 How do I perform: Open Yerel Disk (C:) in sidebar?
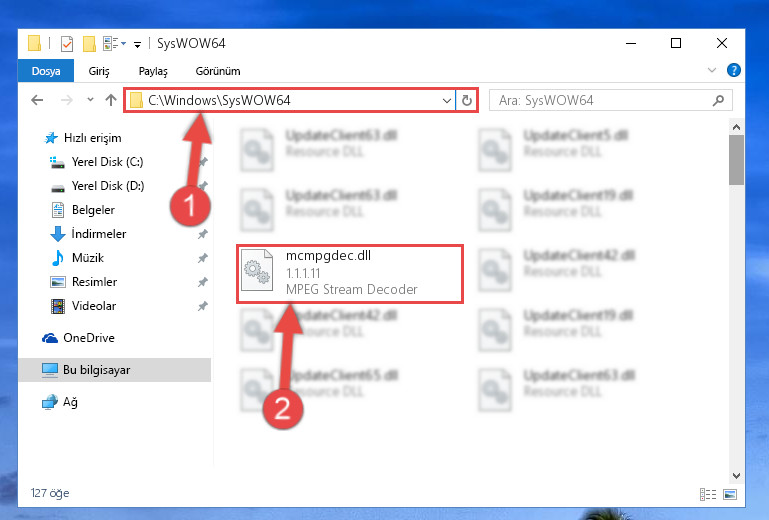[x=107, y=162]
